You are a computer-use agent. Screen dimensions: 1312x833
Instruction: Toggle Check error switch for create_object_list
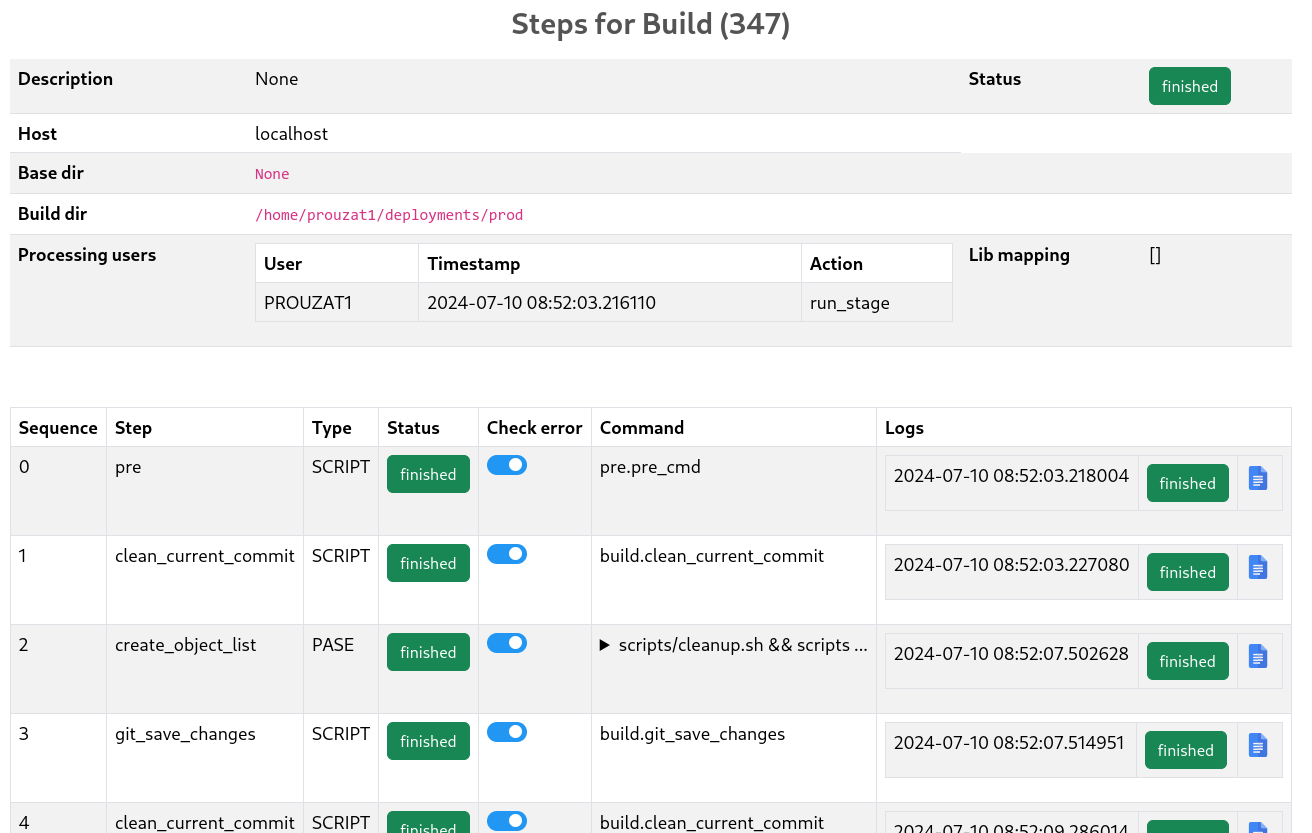tap(507, 643)
